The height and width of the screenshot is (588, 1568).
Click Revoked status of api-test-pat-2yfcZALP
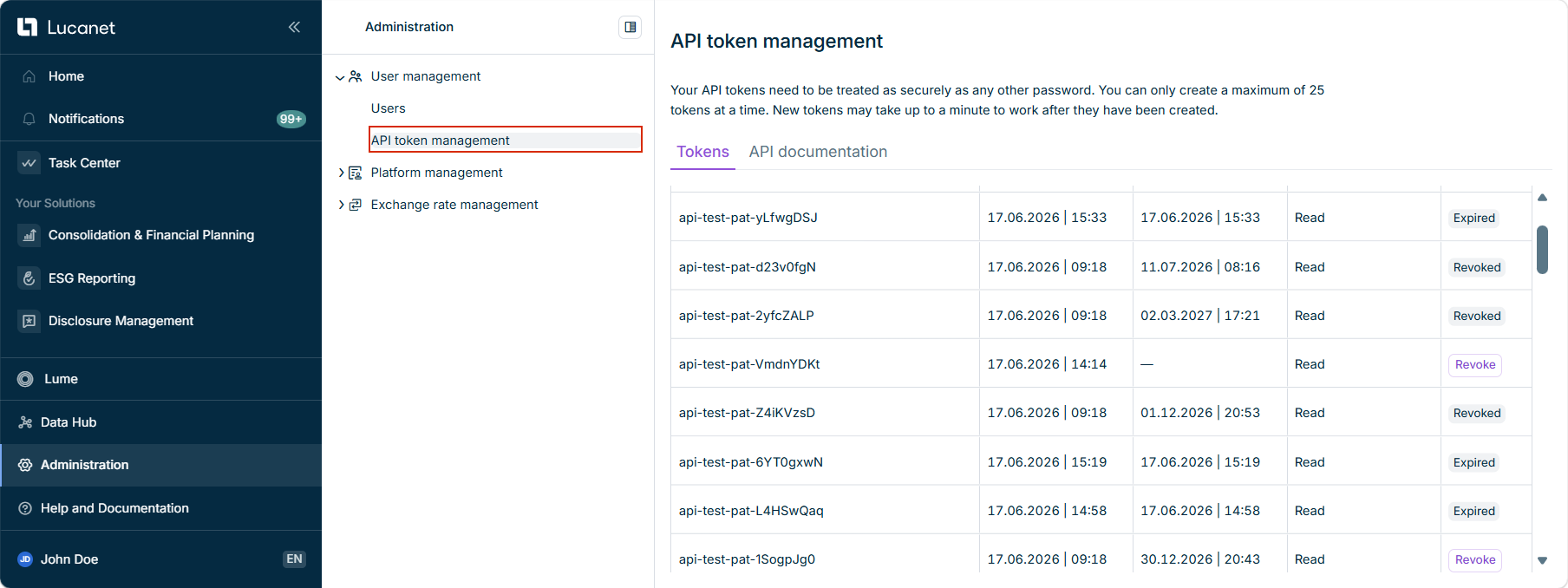tap(1477, 316)
